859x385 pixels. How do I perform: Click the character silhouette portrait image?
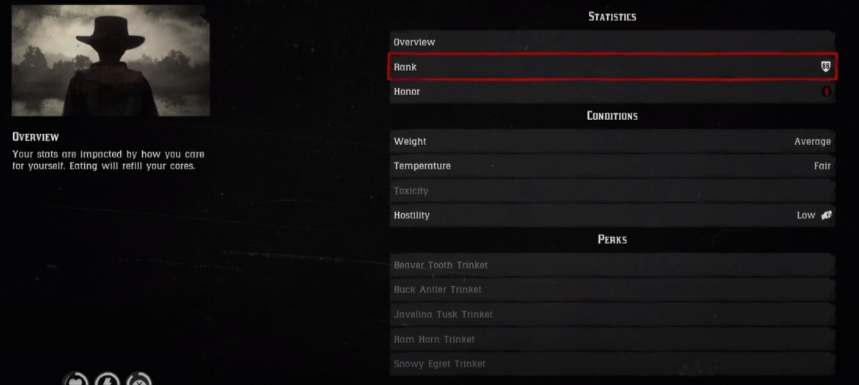(x=111, y=61)
